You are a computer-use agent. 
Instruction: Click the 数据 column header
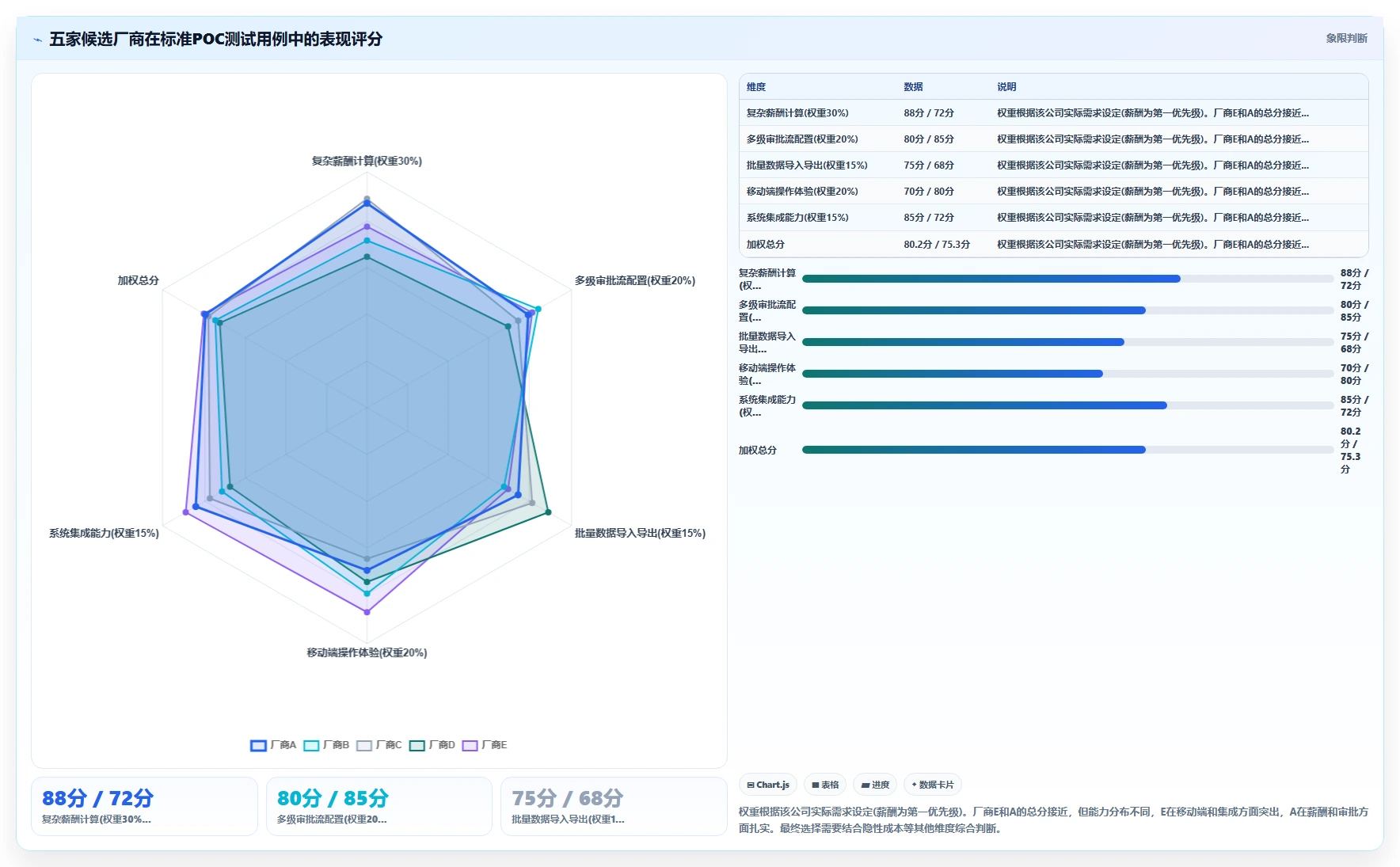pyautogui.click(x=913, y=87)
